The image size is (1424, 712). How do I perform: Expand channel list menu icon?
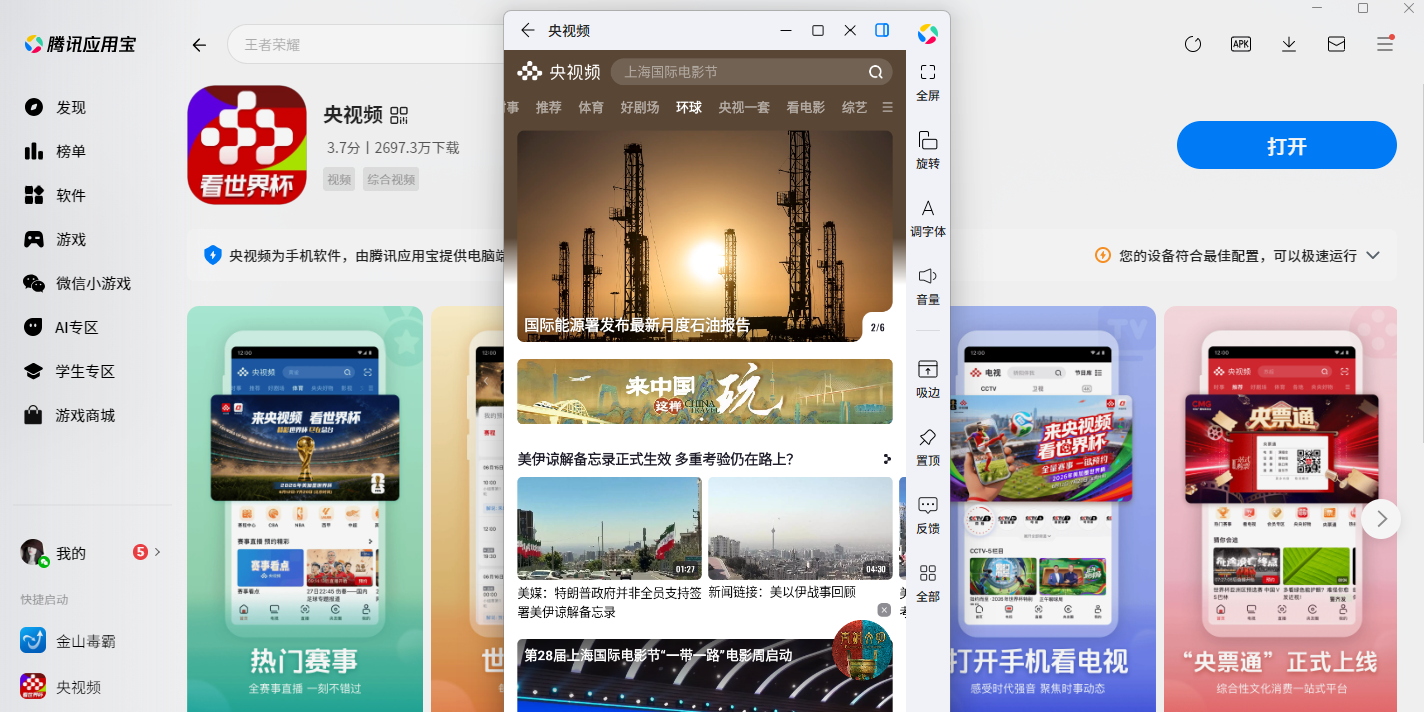pyautogui.click(x=887, y=107)
